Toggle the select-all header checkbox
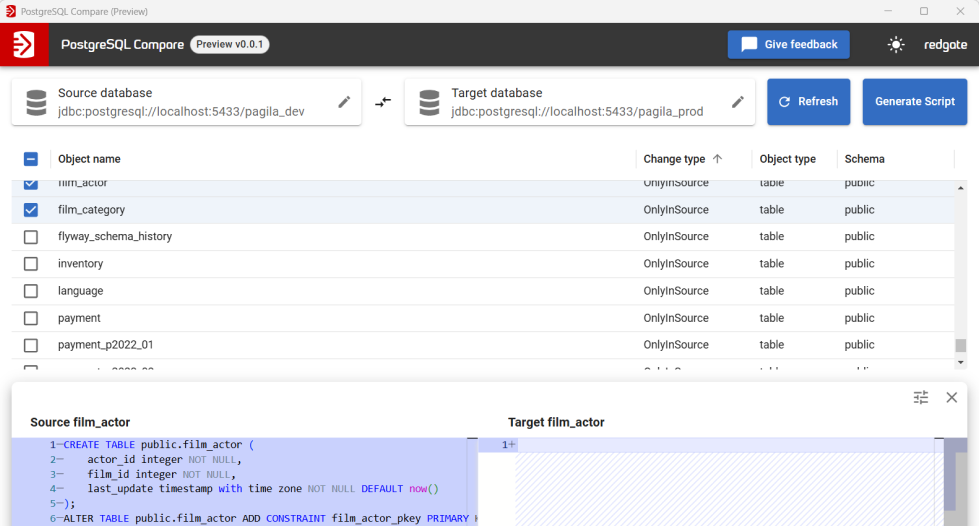 31,159
